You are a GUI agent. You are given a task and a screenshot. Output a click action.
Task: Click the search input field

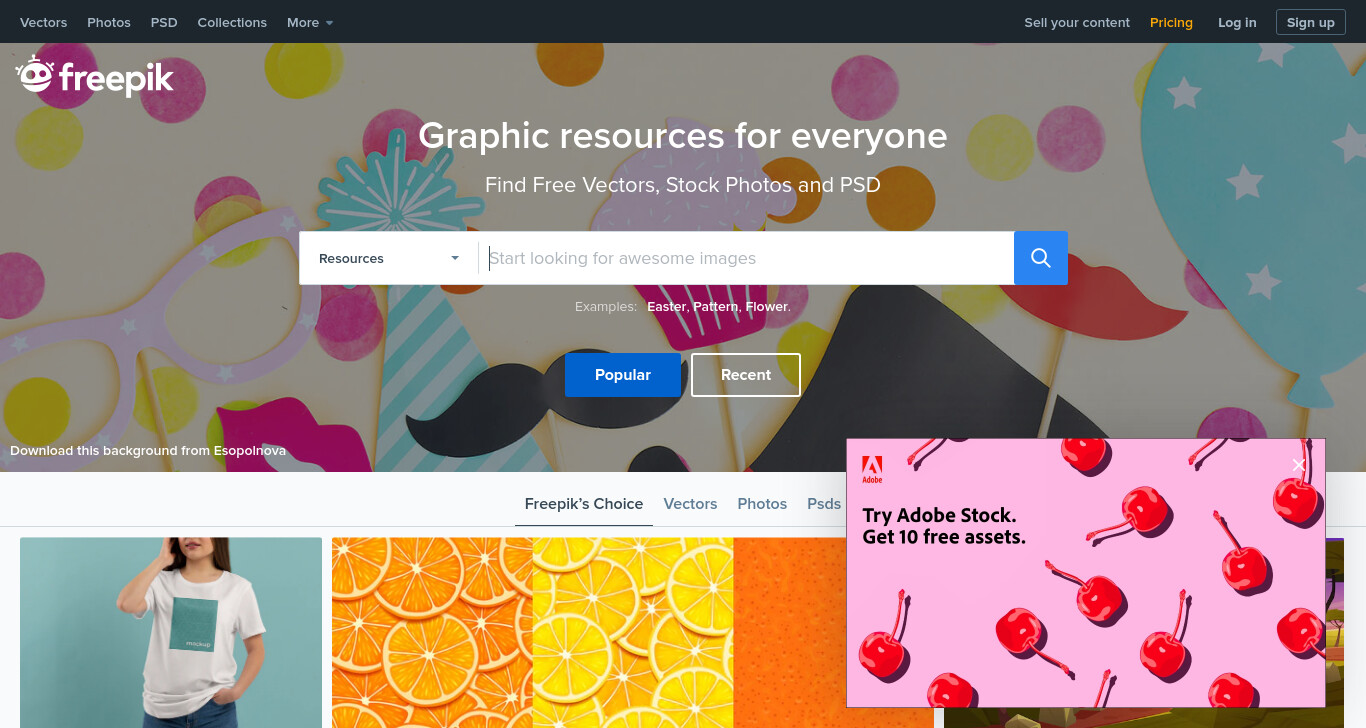pos(746,258)
